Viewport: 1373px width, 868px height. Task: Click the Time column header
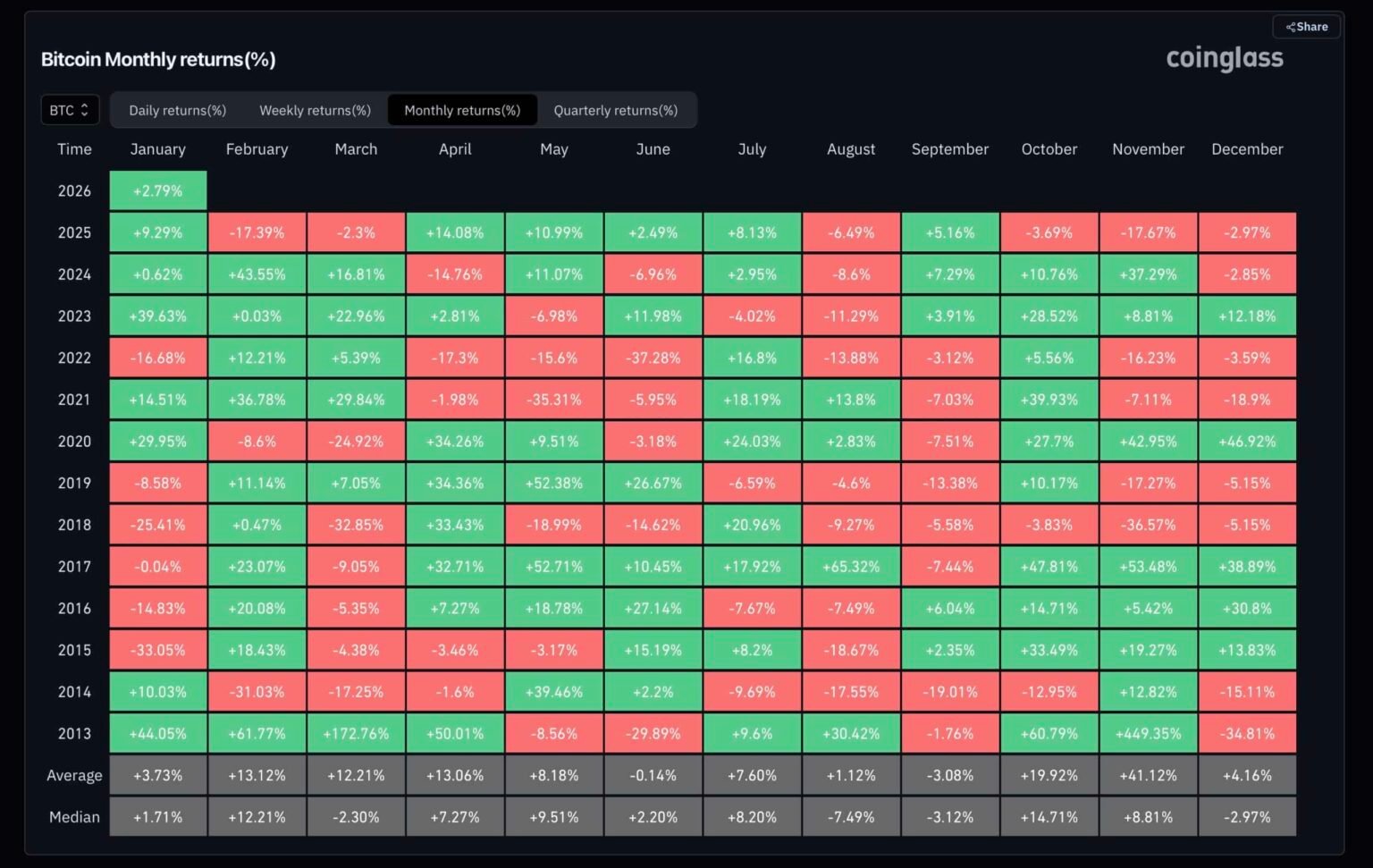(74, 149)
